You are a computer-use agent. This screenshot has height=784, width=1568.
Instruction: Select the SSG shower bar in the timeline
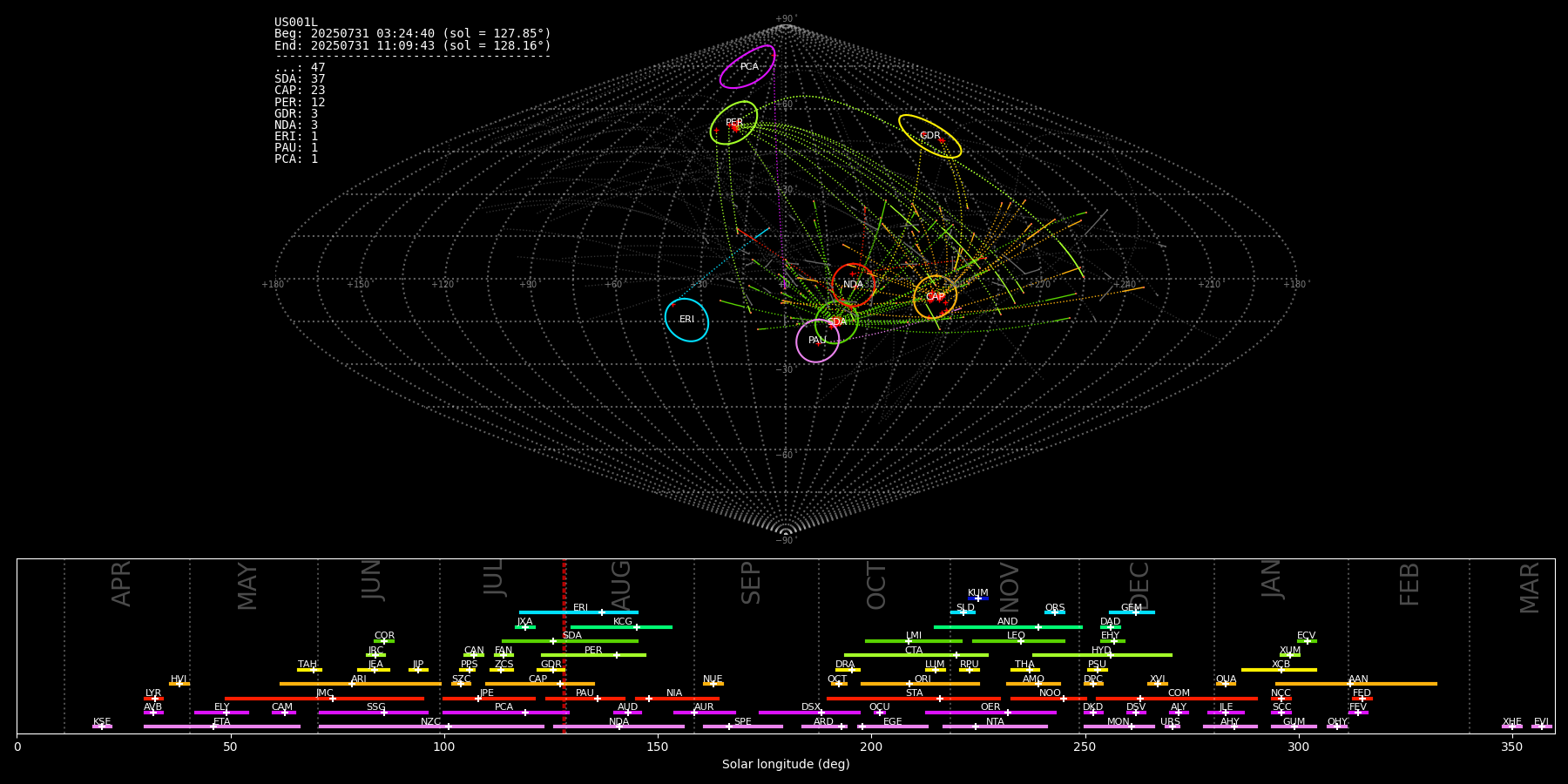373,713
